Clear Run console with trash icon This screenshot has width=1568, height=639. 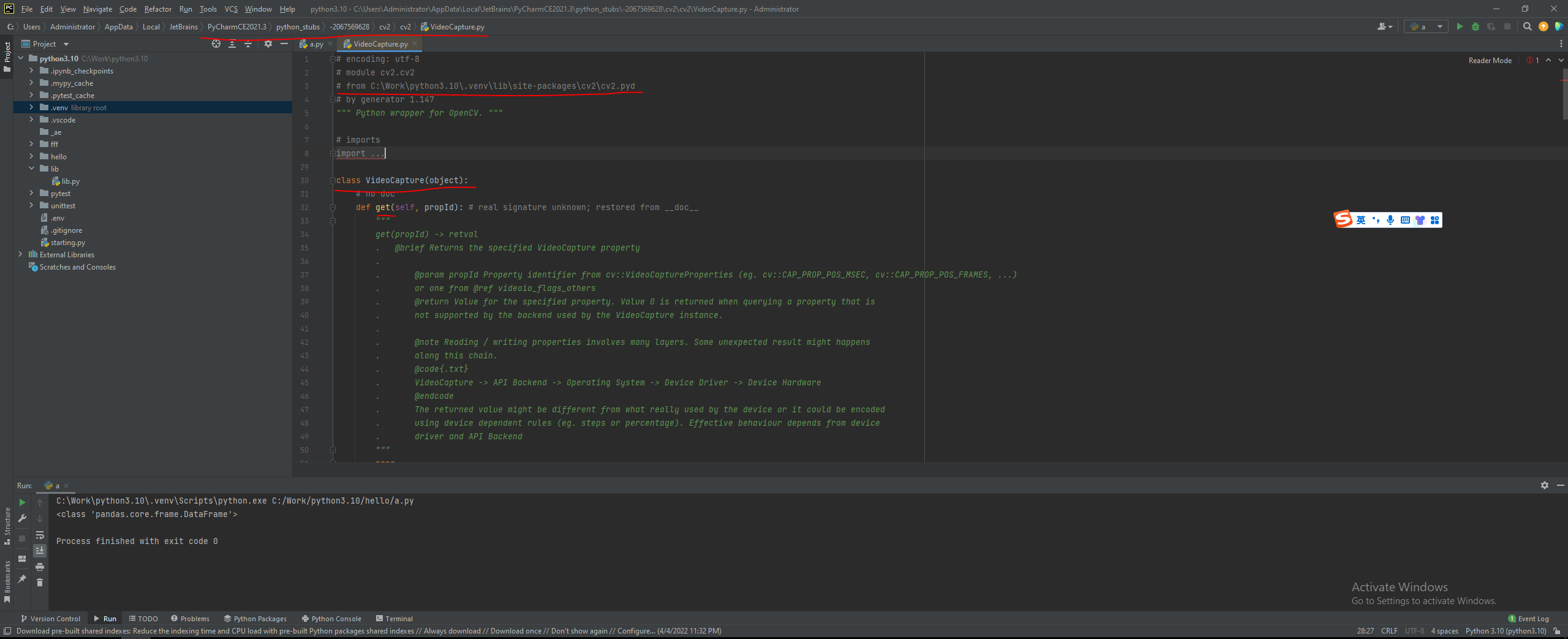pyautogui.click(x=40, y=583)
